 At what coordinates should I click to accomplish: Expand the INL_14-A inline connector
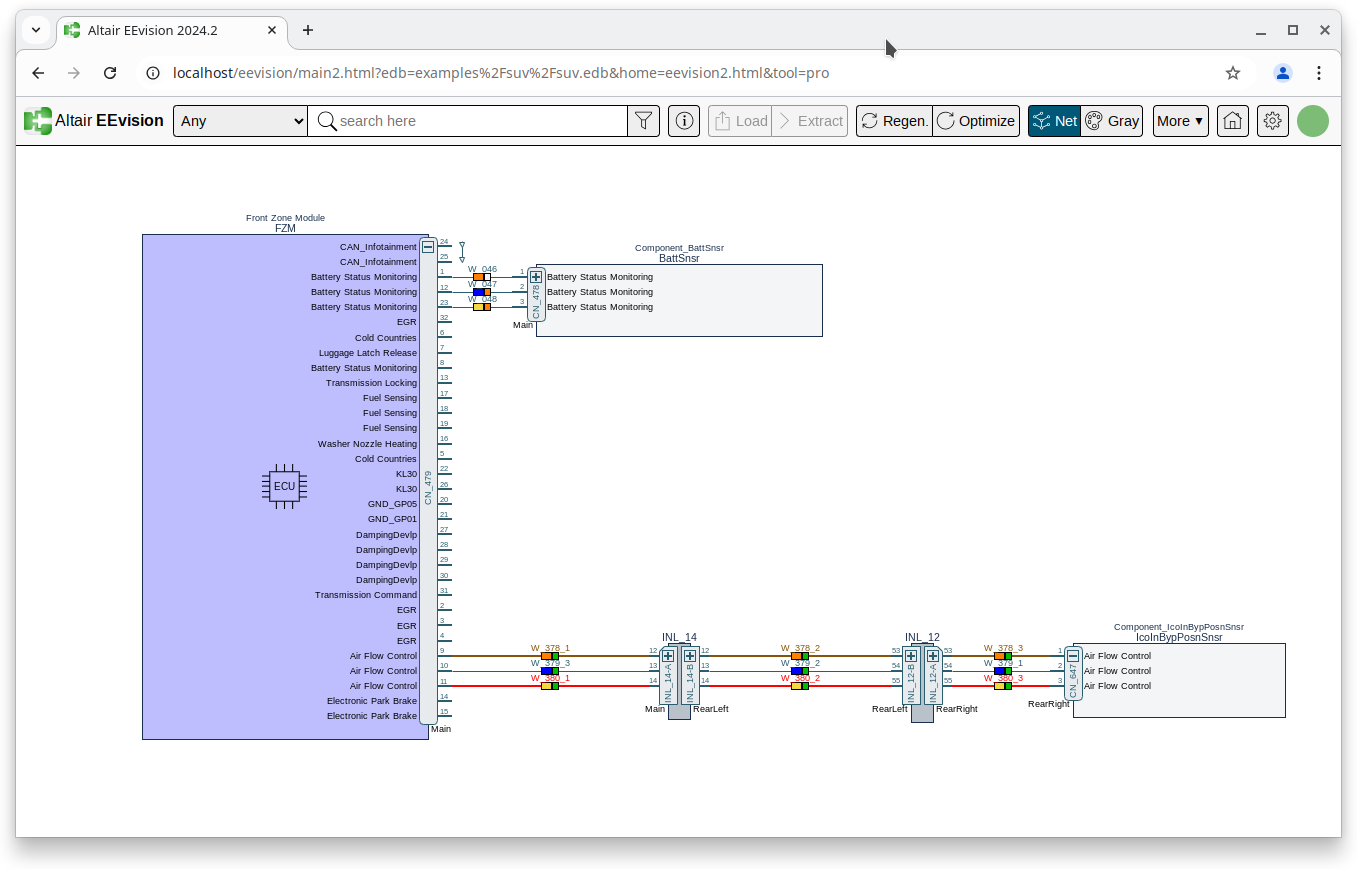click(x=668, y=656)
